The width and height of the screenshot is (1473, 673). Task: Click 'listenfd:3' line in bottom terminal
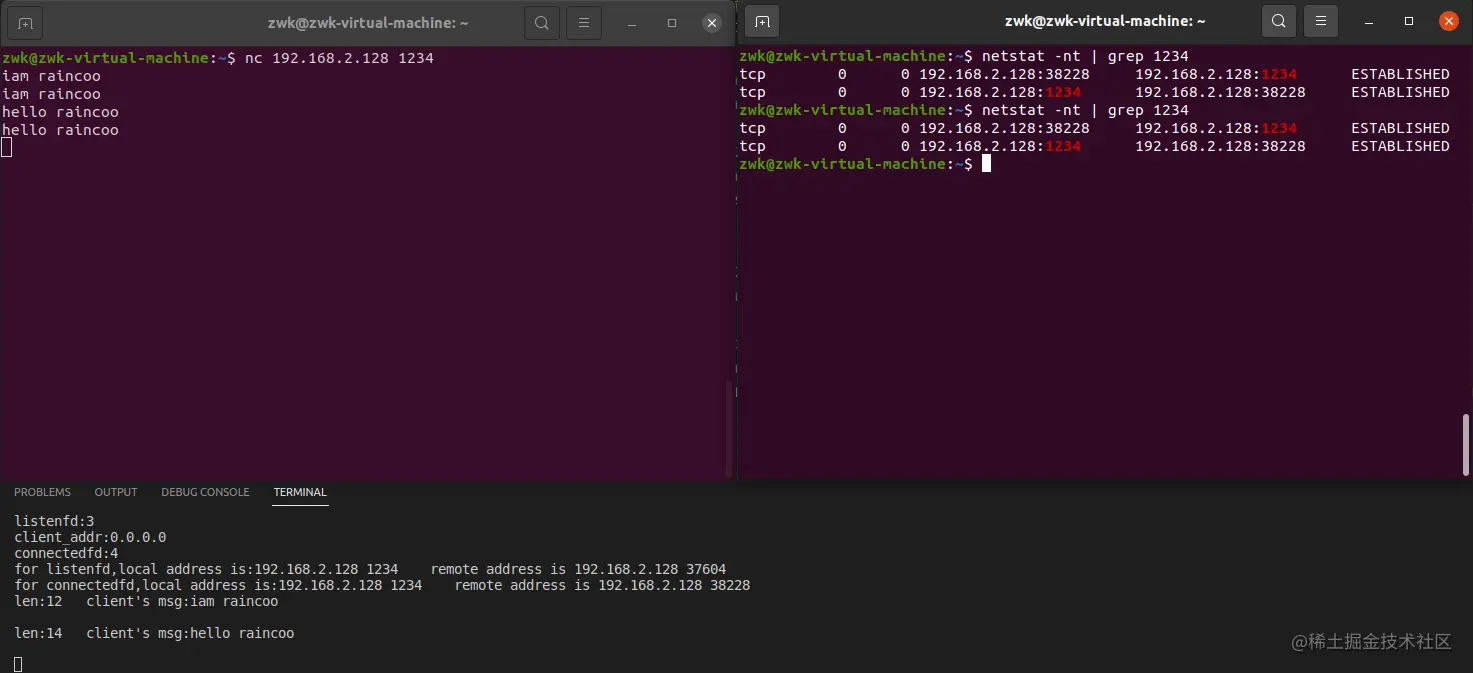tap(54, 521)
